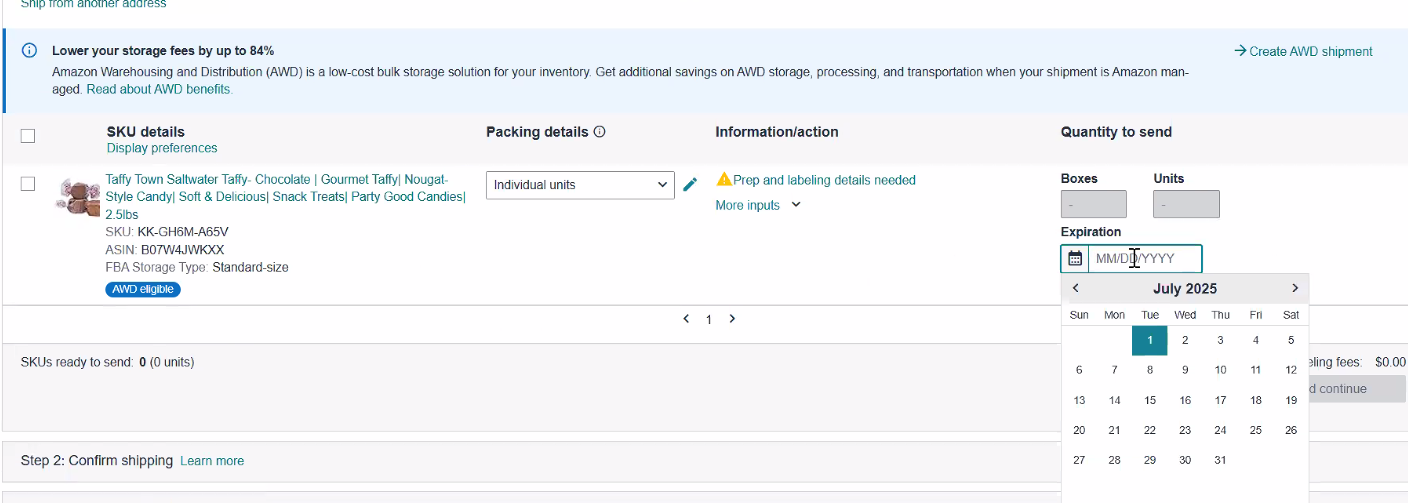
Task: Select July 15 in the calendar
Action: (x=1150, y=400)
